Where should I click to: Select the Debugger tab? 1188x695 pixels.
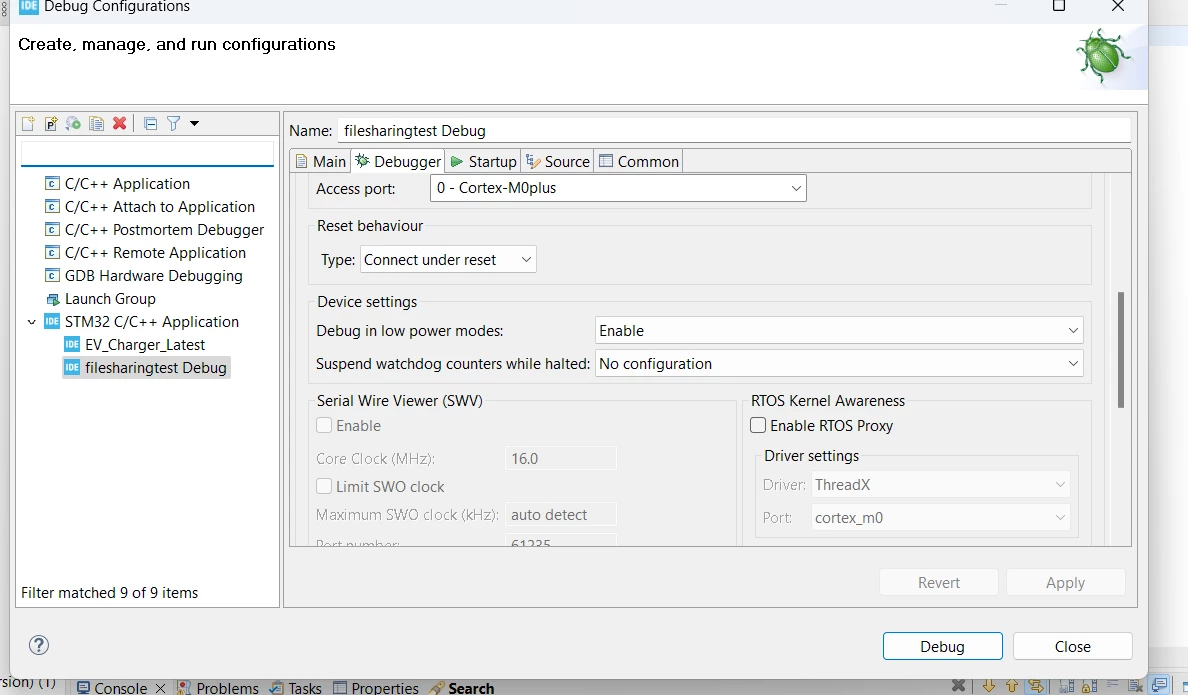pos(398,161)
